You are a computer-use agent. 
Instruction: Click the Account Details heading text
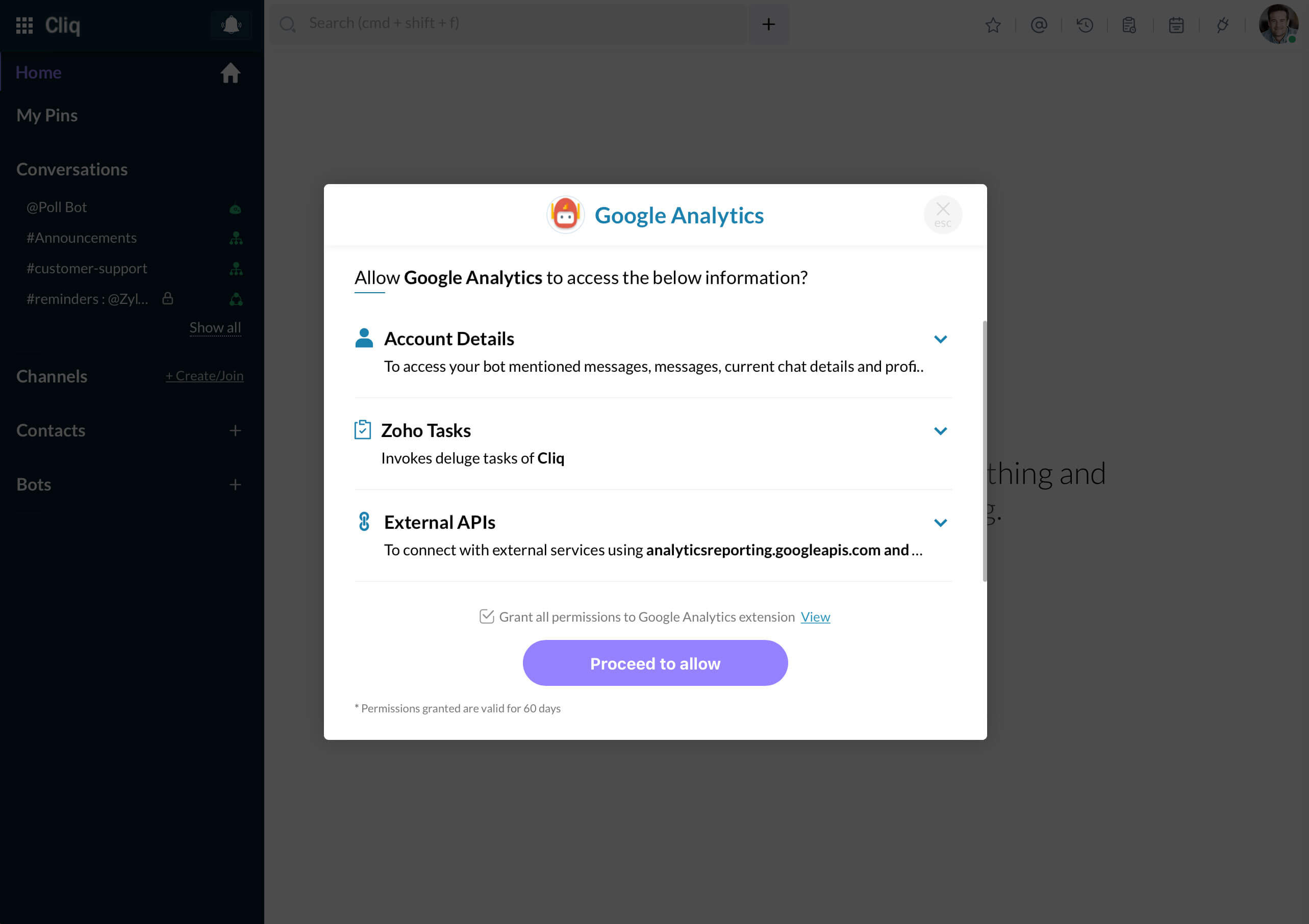tap(449, 339)
